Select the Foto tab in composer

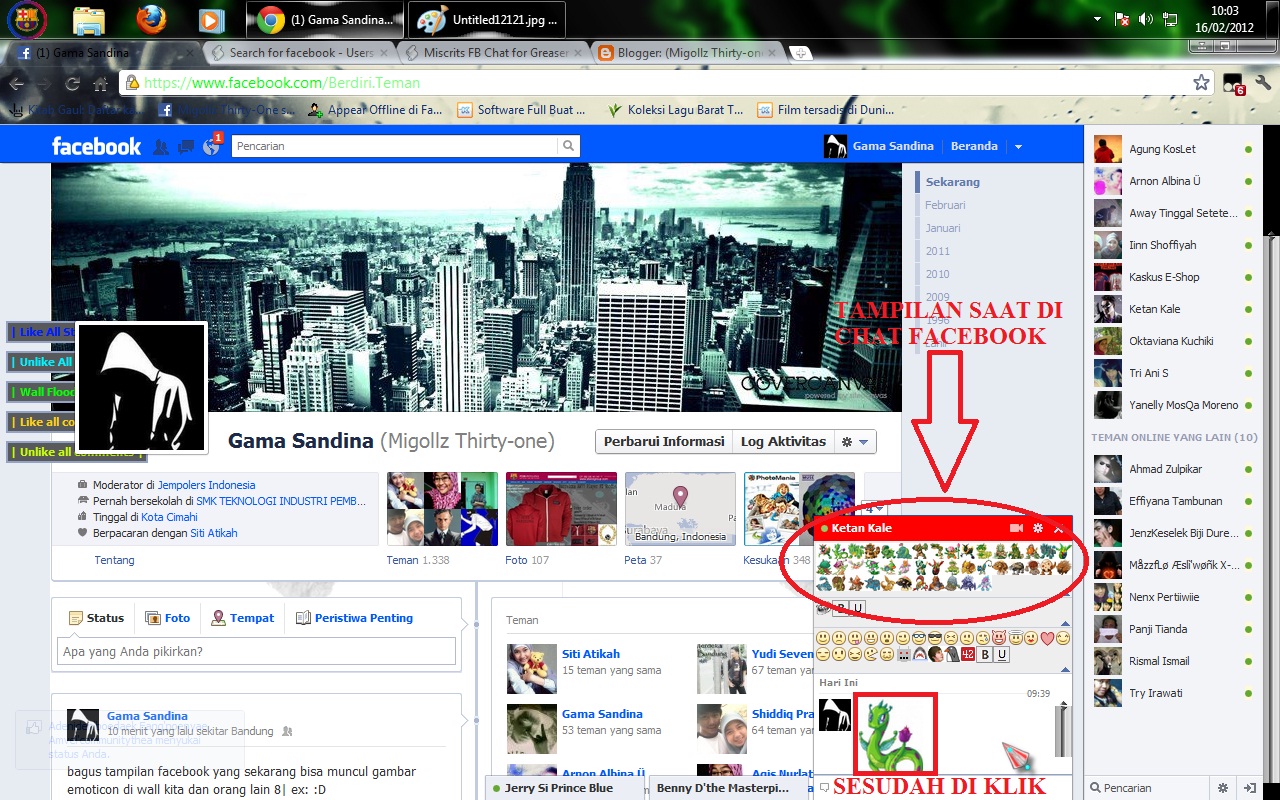(167, 618)
